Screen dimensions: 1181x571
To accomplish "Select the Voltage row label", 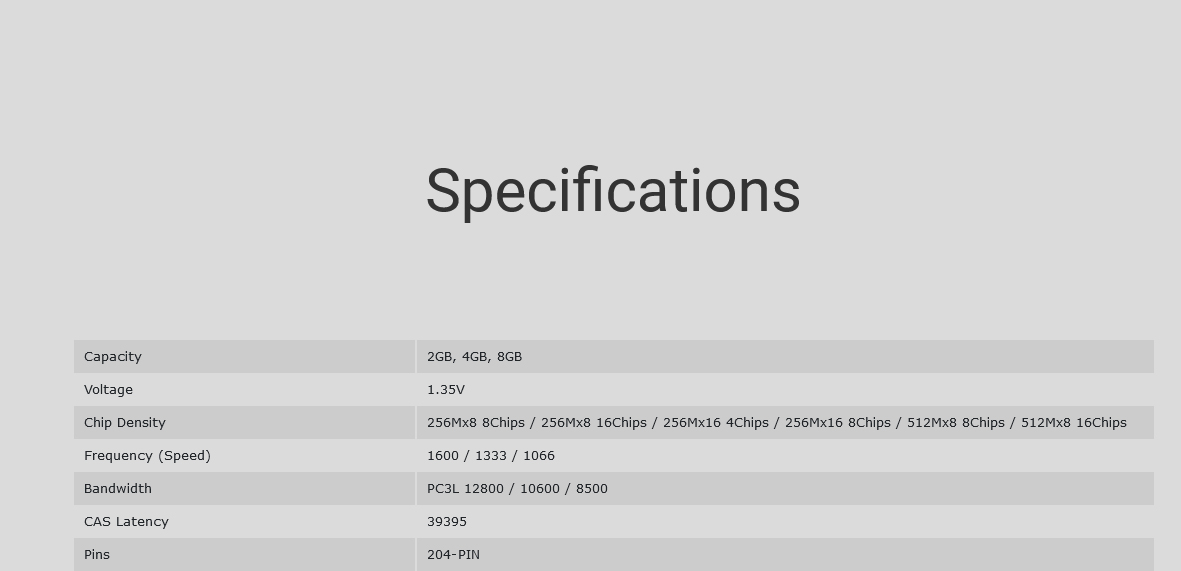I will click(108, 389).
